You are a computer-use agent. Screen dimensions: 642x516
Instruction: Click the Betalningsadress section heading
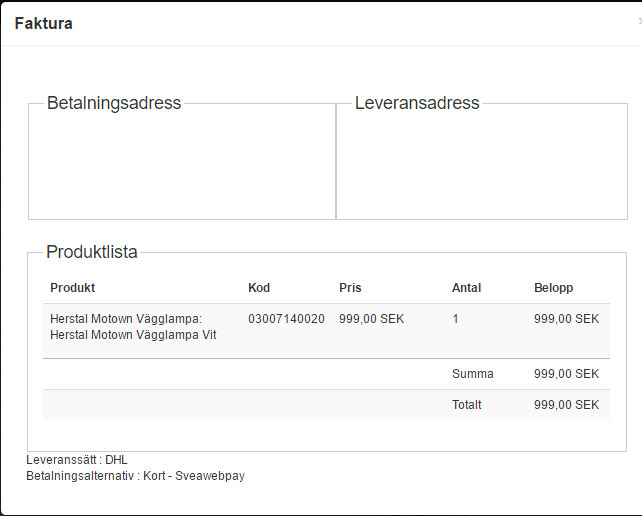point(114,103)
